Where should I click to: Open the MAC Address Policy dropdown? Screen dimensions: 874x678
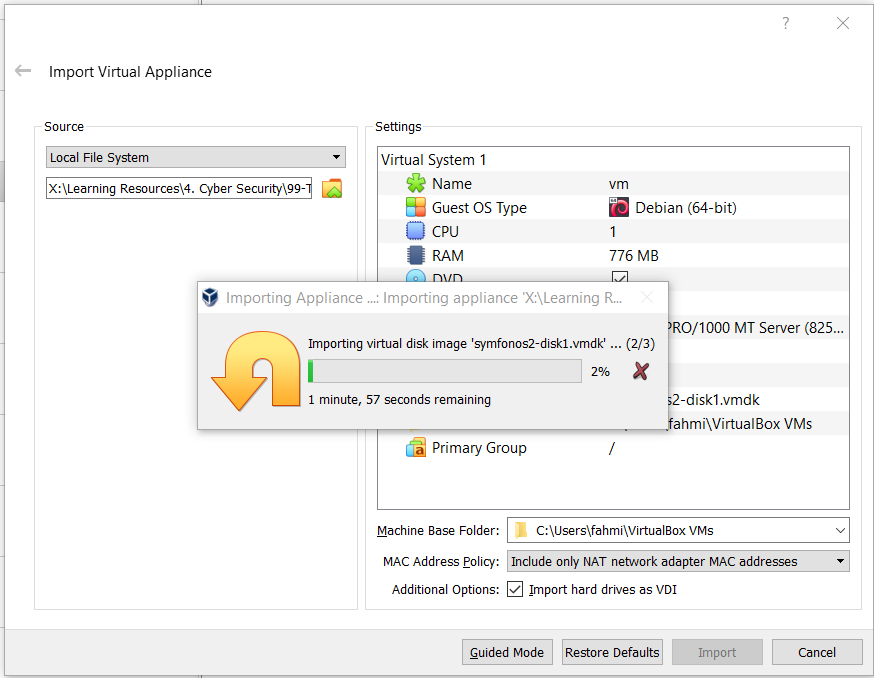[x=678, y=561]
